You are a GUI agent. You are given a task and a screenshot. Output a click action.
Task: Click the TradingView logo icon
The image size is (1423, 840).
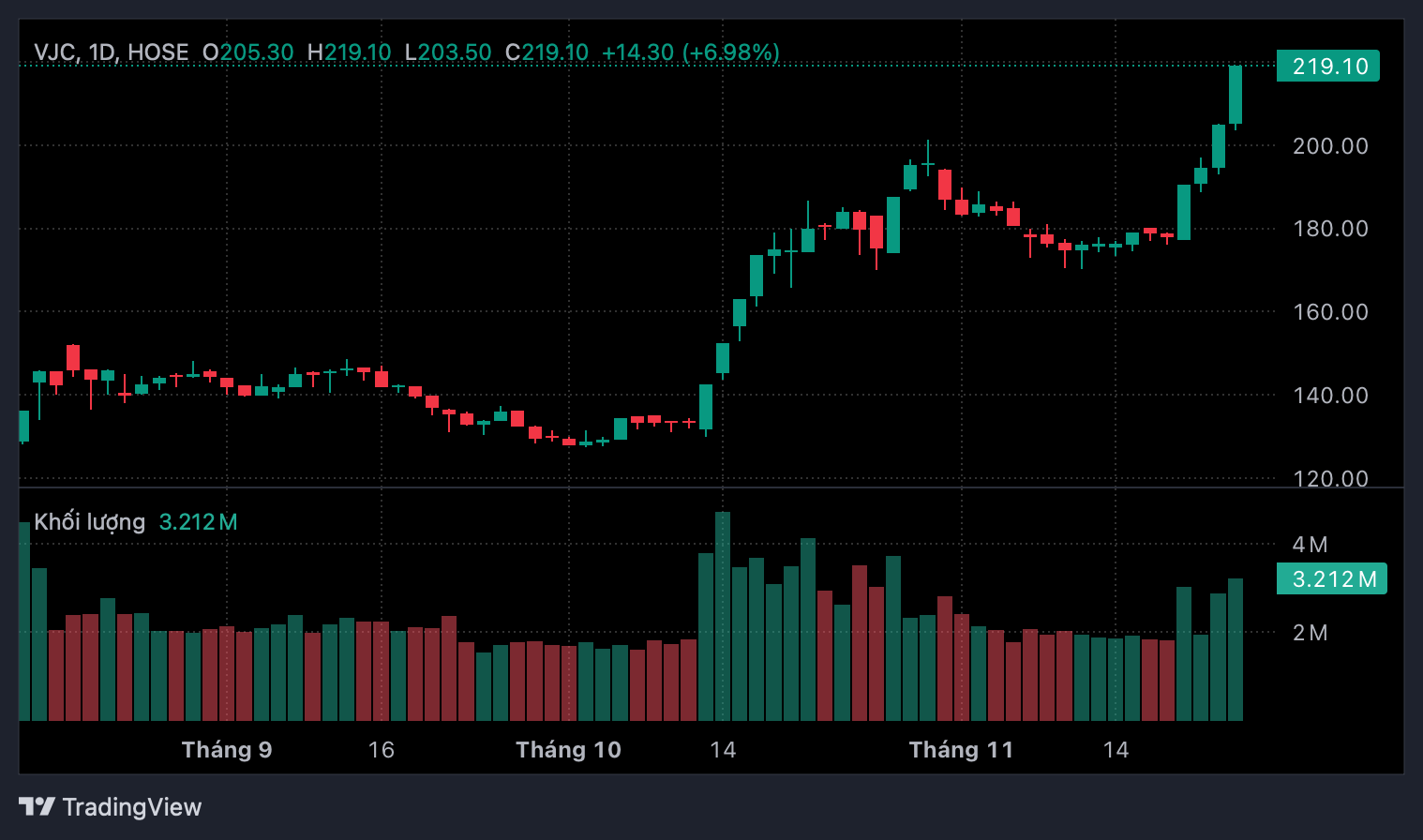point(37,807)
